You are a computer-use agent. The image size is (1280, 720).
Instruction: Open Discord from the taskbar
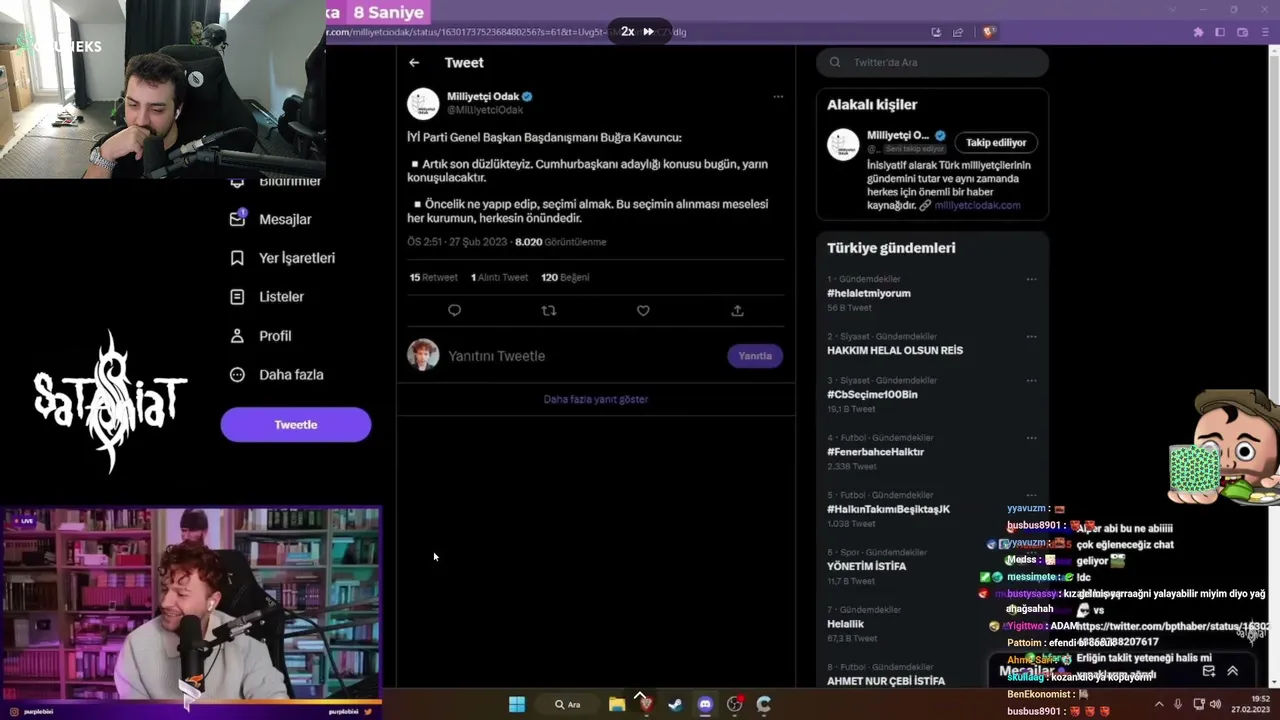pos(705,704)
